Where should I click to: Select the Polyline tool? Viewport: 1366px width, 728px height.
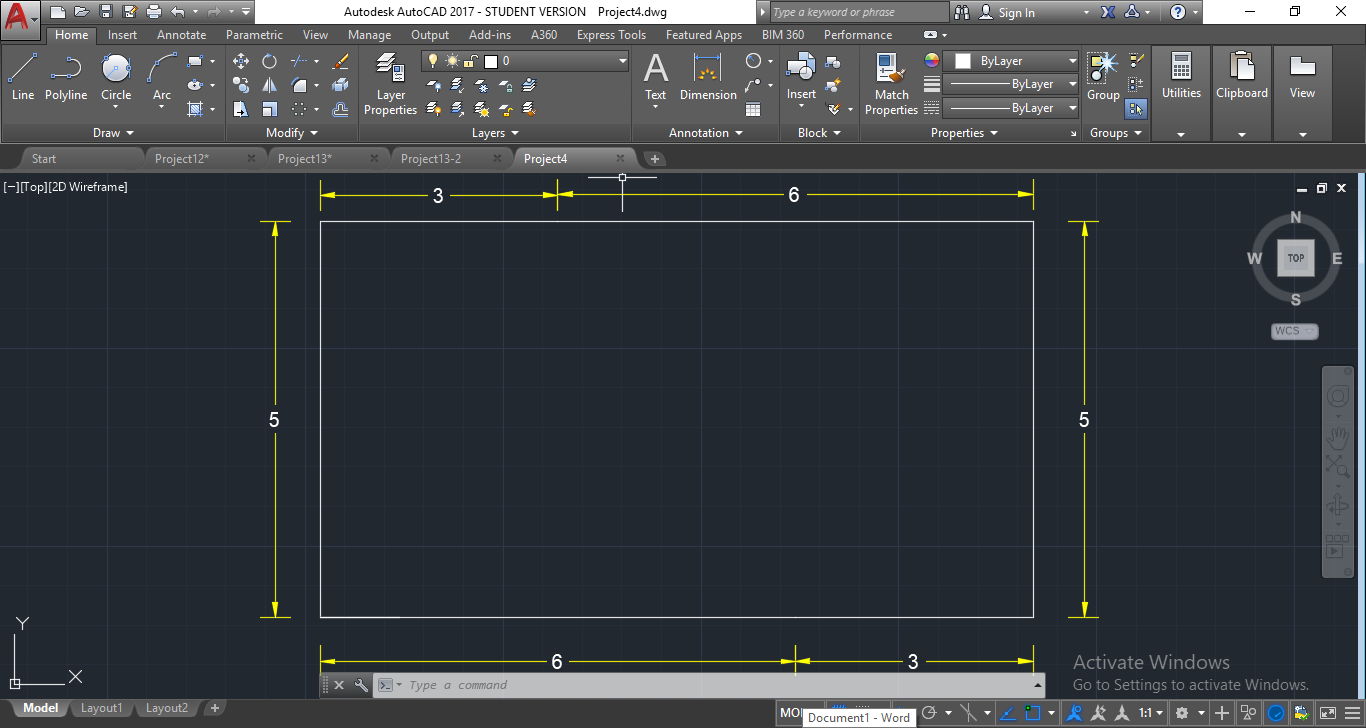tap(66, 77)
